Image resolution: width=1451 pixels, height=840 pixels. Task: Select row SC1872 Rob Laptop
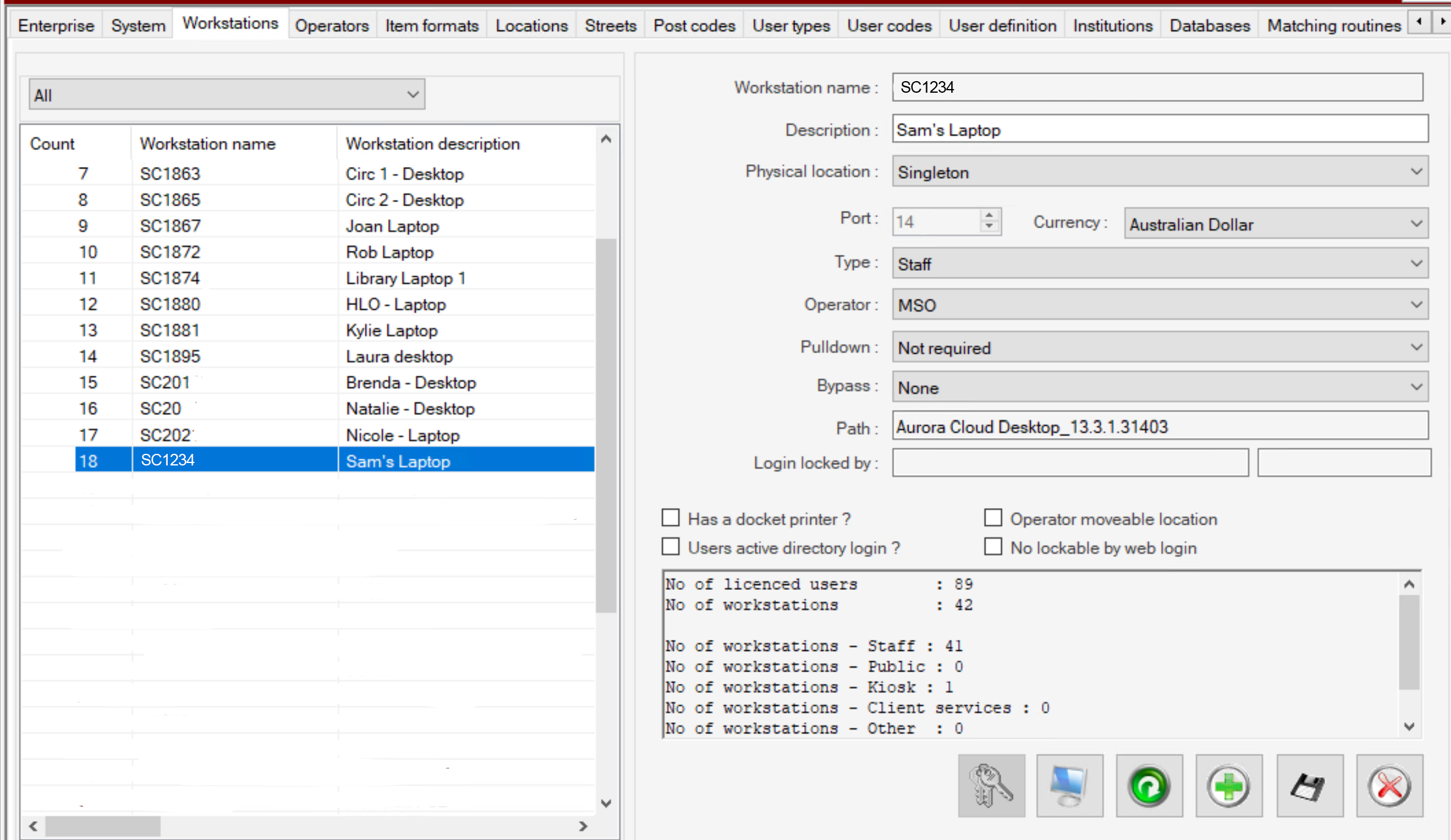308,252
